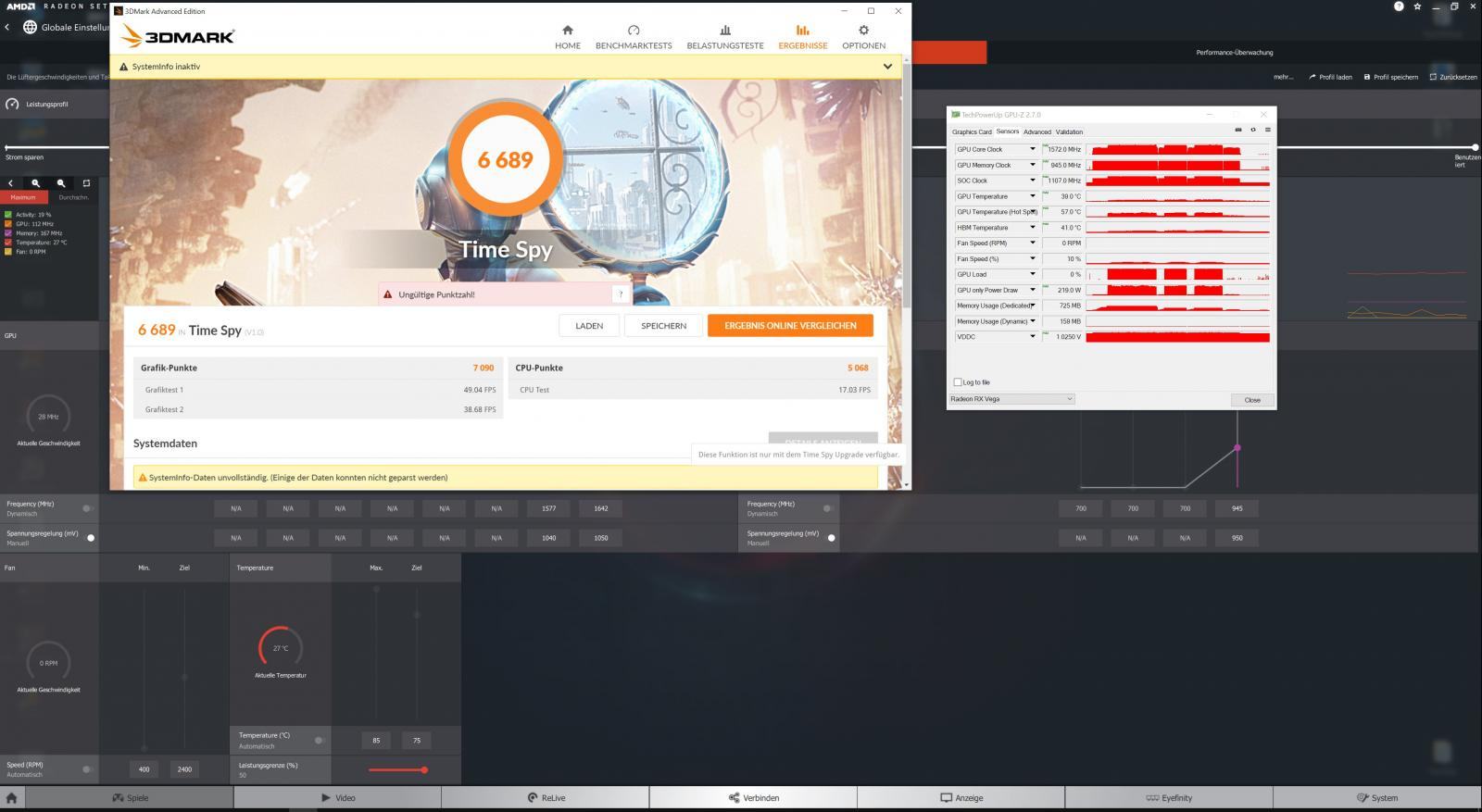Open HBM Temperature sensor dropdown
This screenshot has width=1482, height=812.
pyautogui.click(x=1033, y=228)
